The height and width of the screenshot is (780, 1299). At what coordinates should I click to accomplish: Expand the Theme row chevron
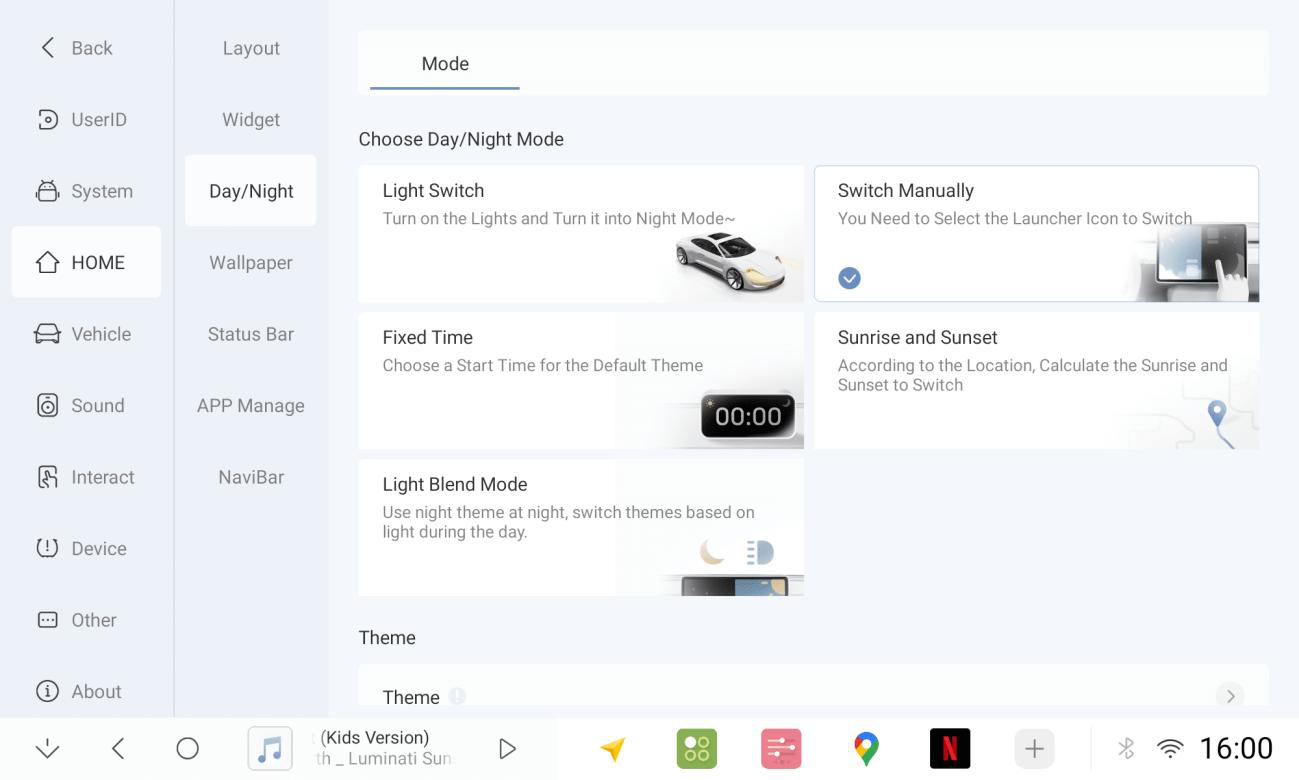1230,696
